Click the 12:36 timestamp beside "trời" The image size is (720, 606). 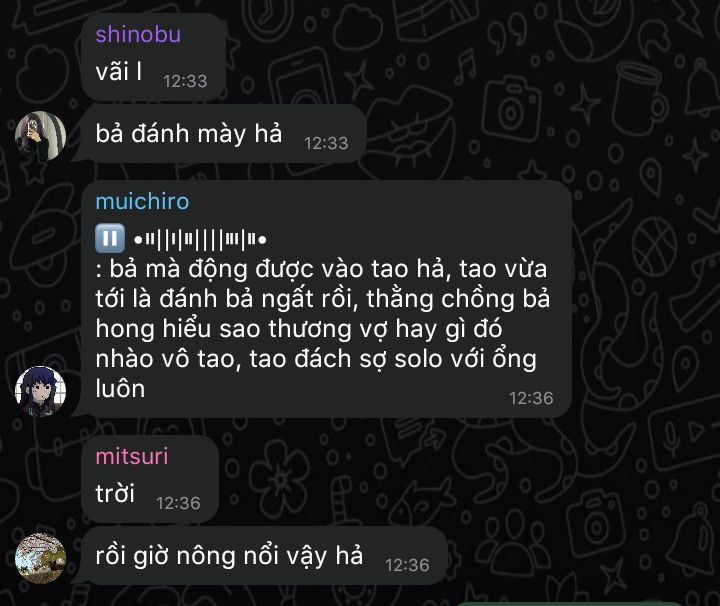[x=178, y=503]
